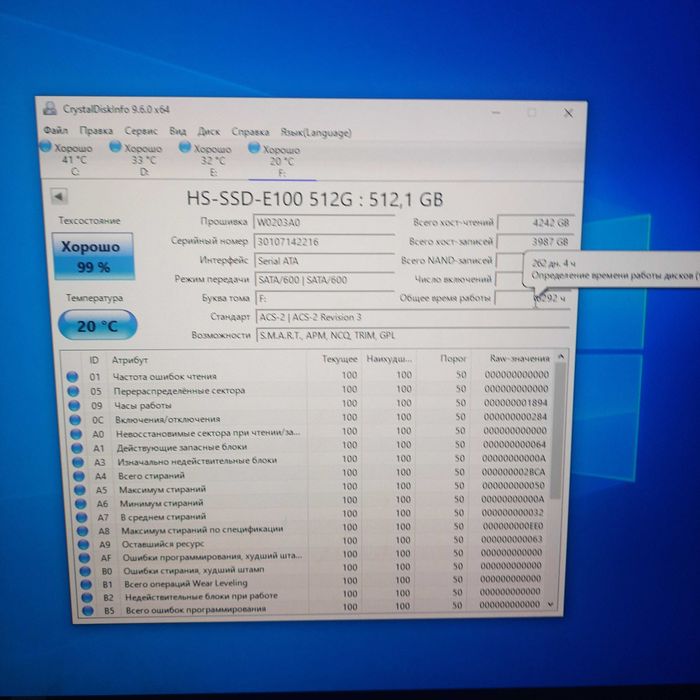Click the Атрибут column header
The width and height of the screenshot is (700, 700).
coord(129,360)
